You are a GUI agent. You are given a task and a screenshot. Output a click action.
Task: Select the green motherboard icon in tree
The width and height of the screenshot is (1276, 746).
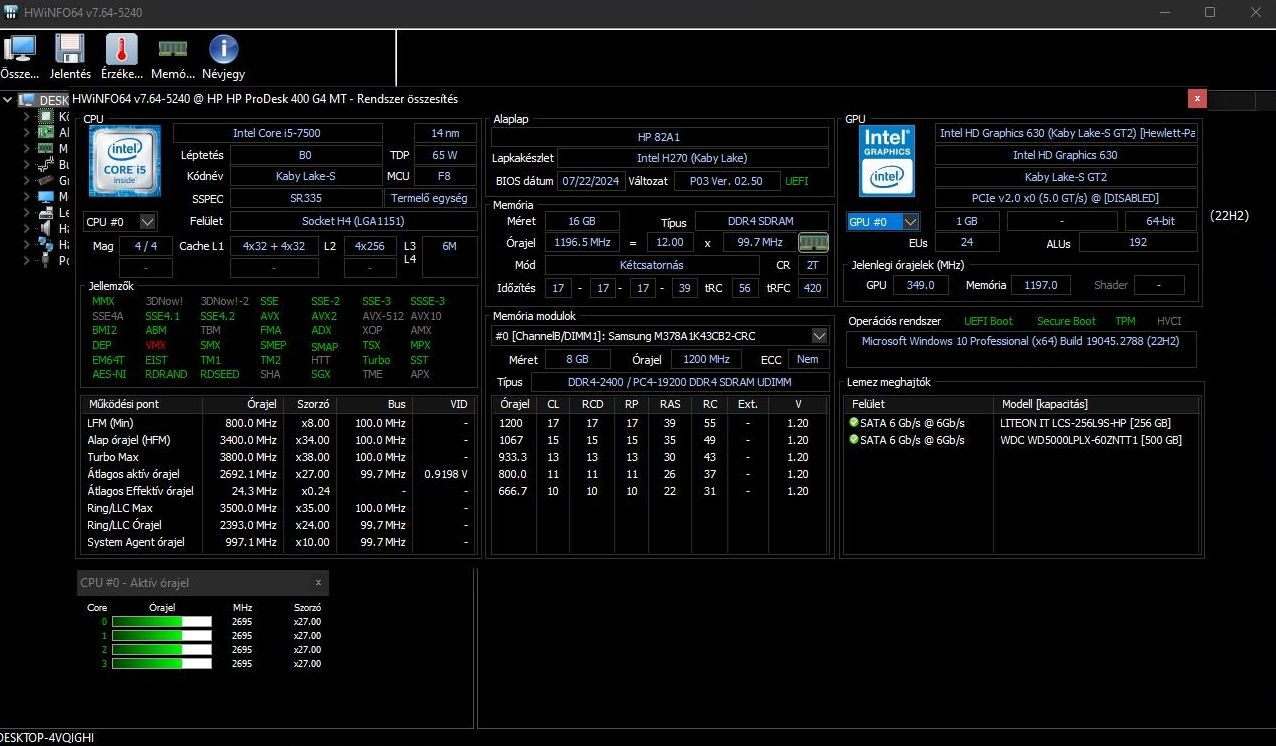[46, 132]
